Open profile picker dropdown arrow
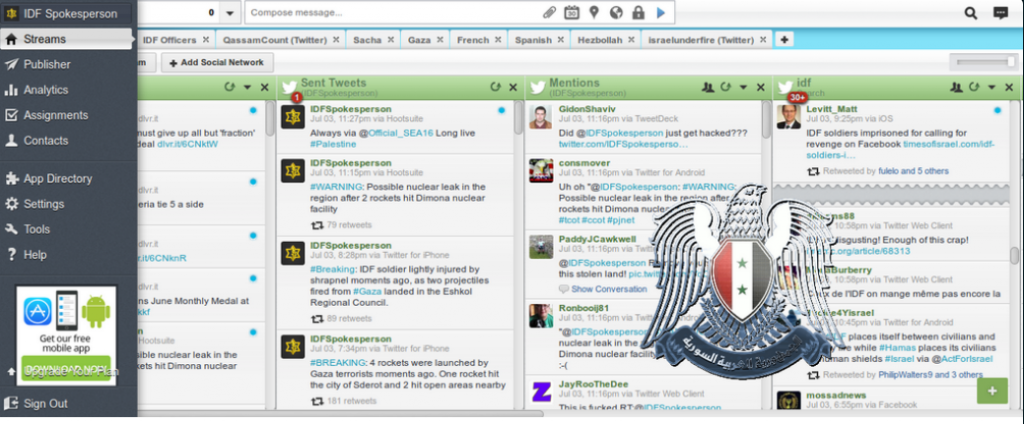1024x424 pixels. (x=229, y=12)
